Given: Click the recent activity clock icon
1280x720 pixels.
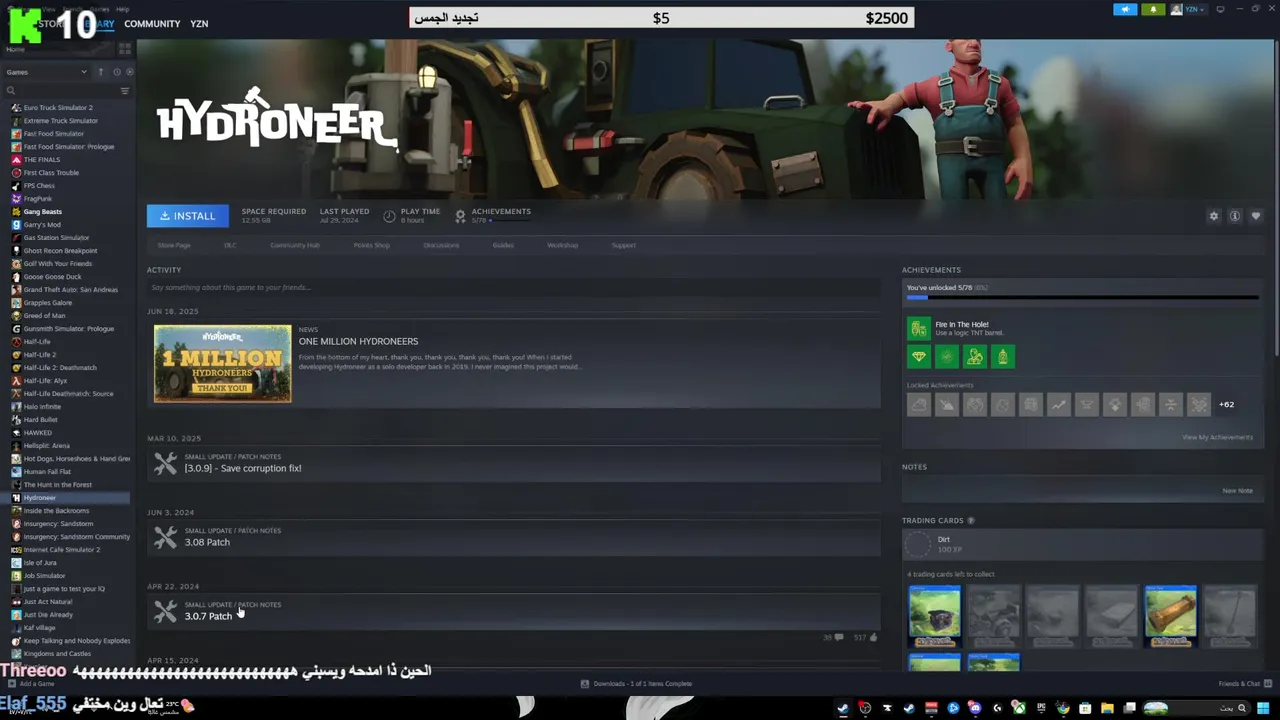Looking at the screenshot, I should coord(116,72).
